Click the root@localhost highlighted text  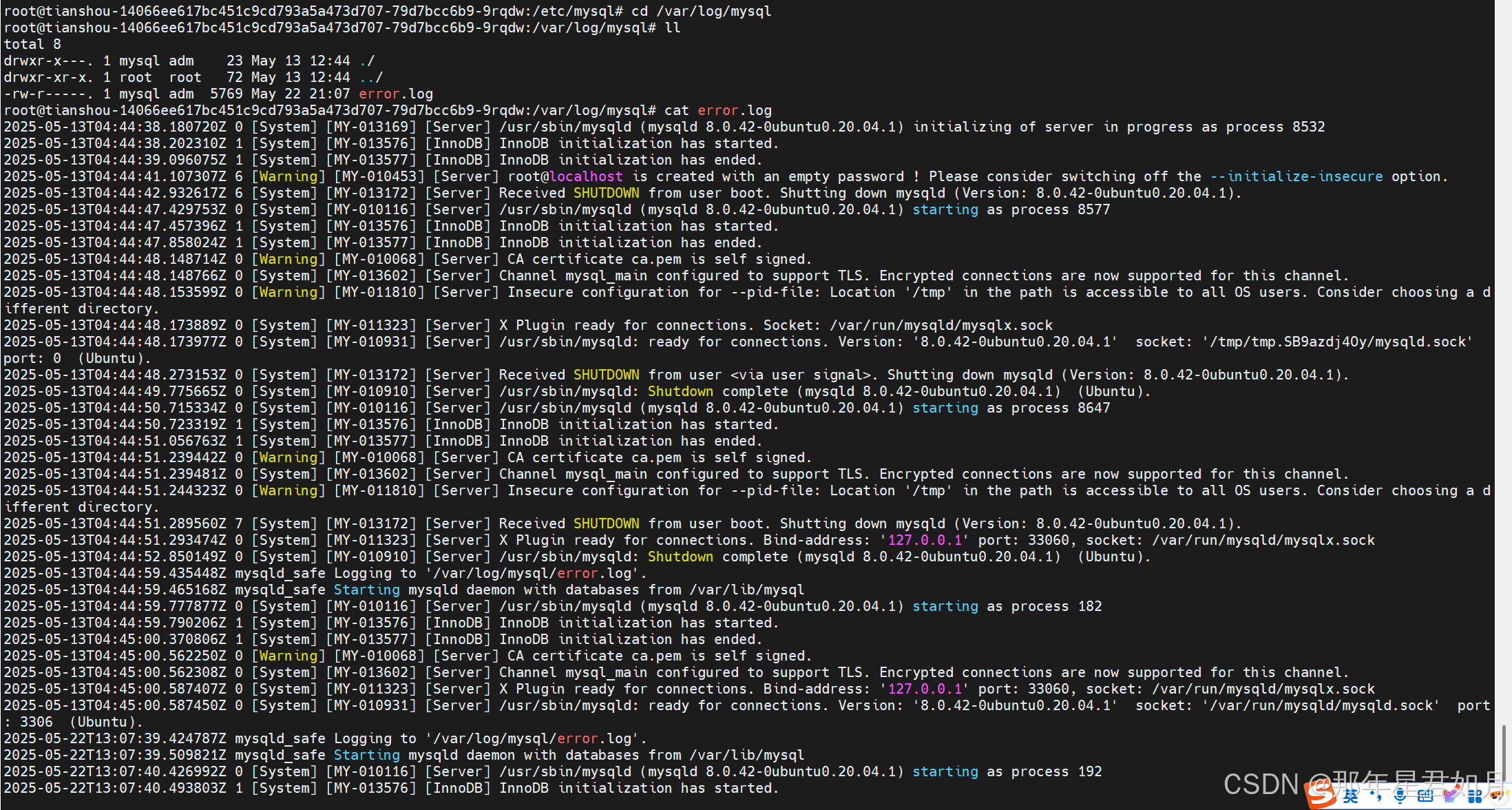[x=565, y=176]
